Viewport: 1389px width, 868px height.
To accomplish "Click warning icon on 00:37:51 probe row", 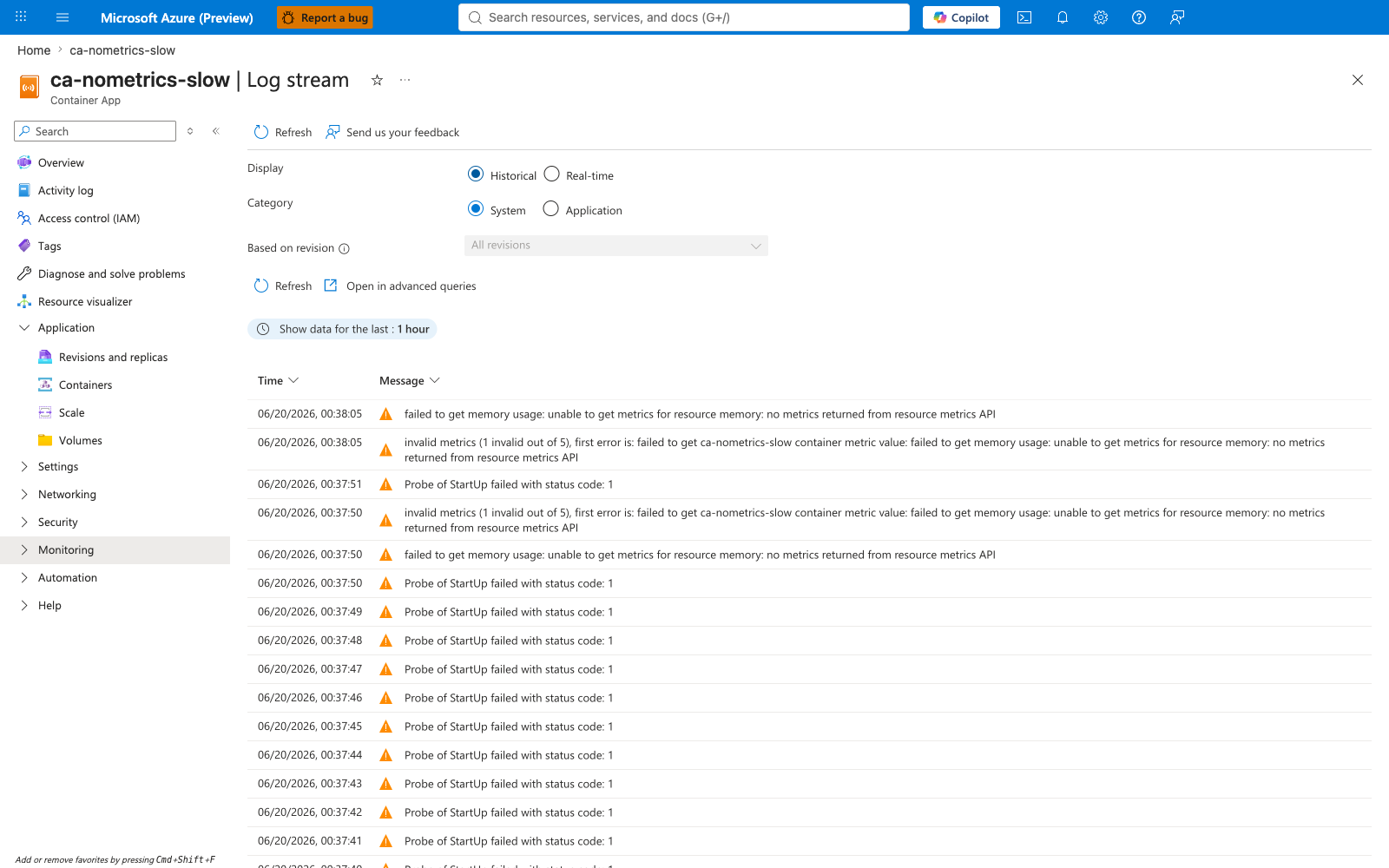I will [x=386, y=484].
